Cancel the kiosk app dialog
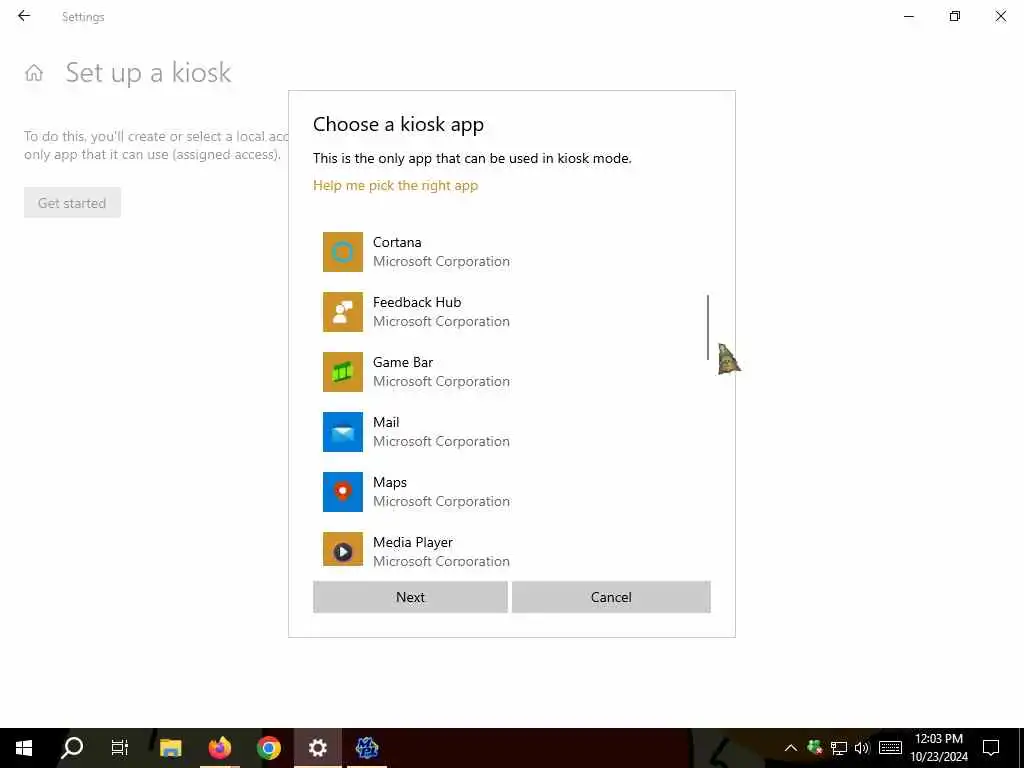Viewport: 1024px width, 768px height. (x=611, y=597)
